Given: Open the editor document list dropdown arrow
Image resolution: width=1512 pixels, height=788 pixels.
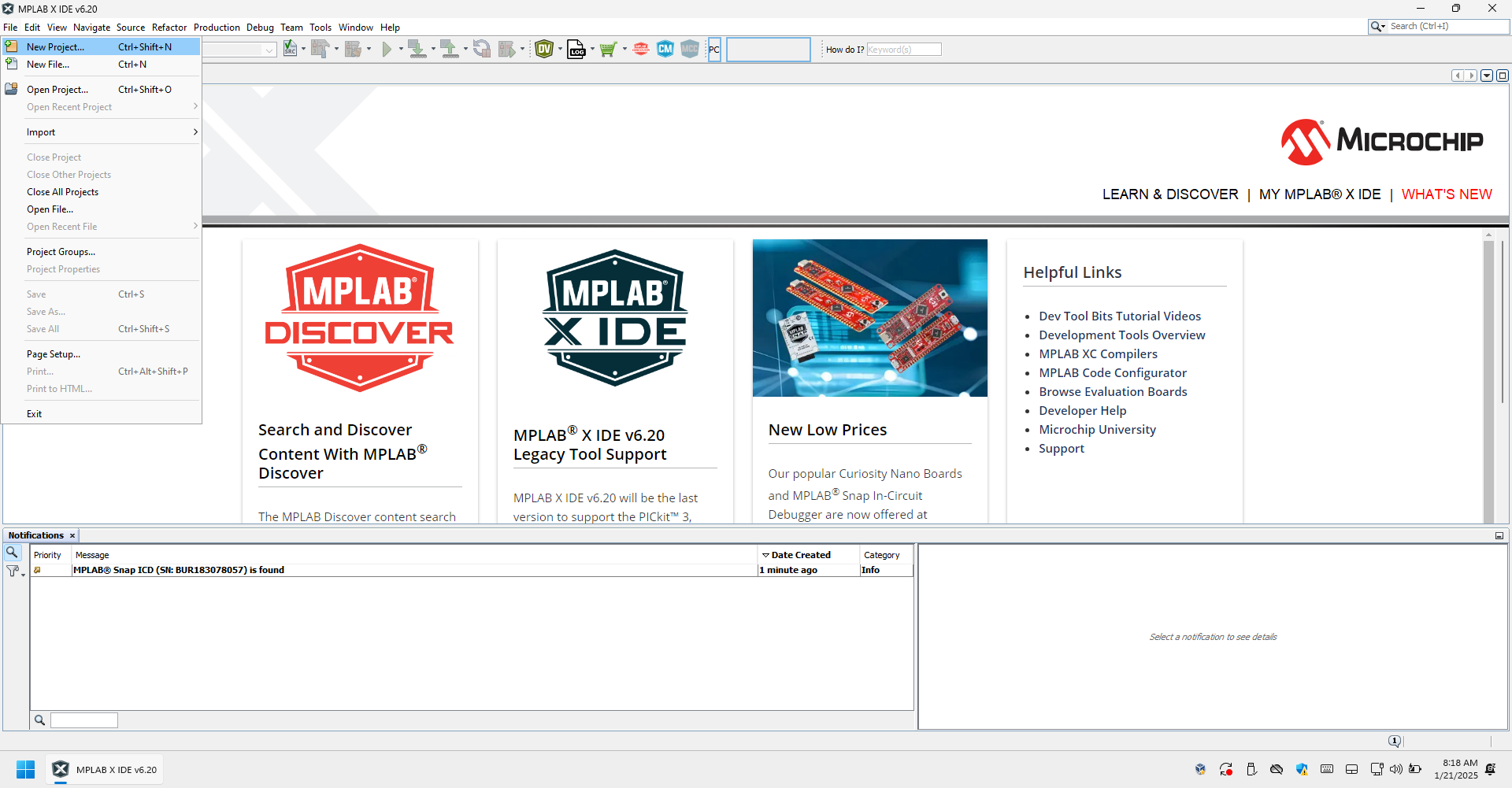Looking at the screenshot, I should (x=1487, y=76).
